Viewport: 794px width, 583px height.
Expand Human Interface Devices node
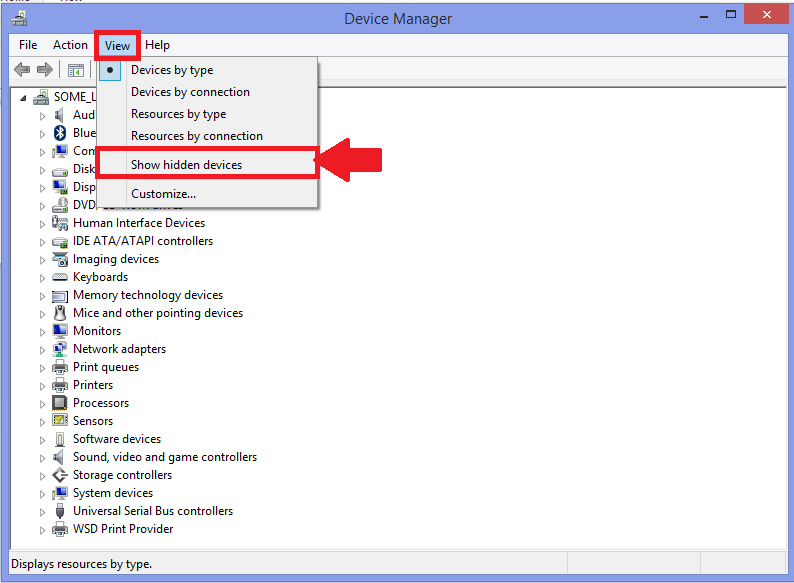click(x=43, y=224)
